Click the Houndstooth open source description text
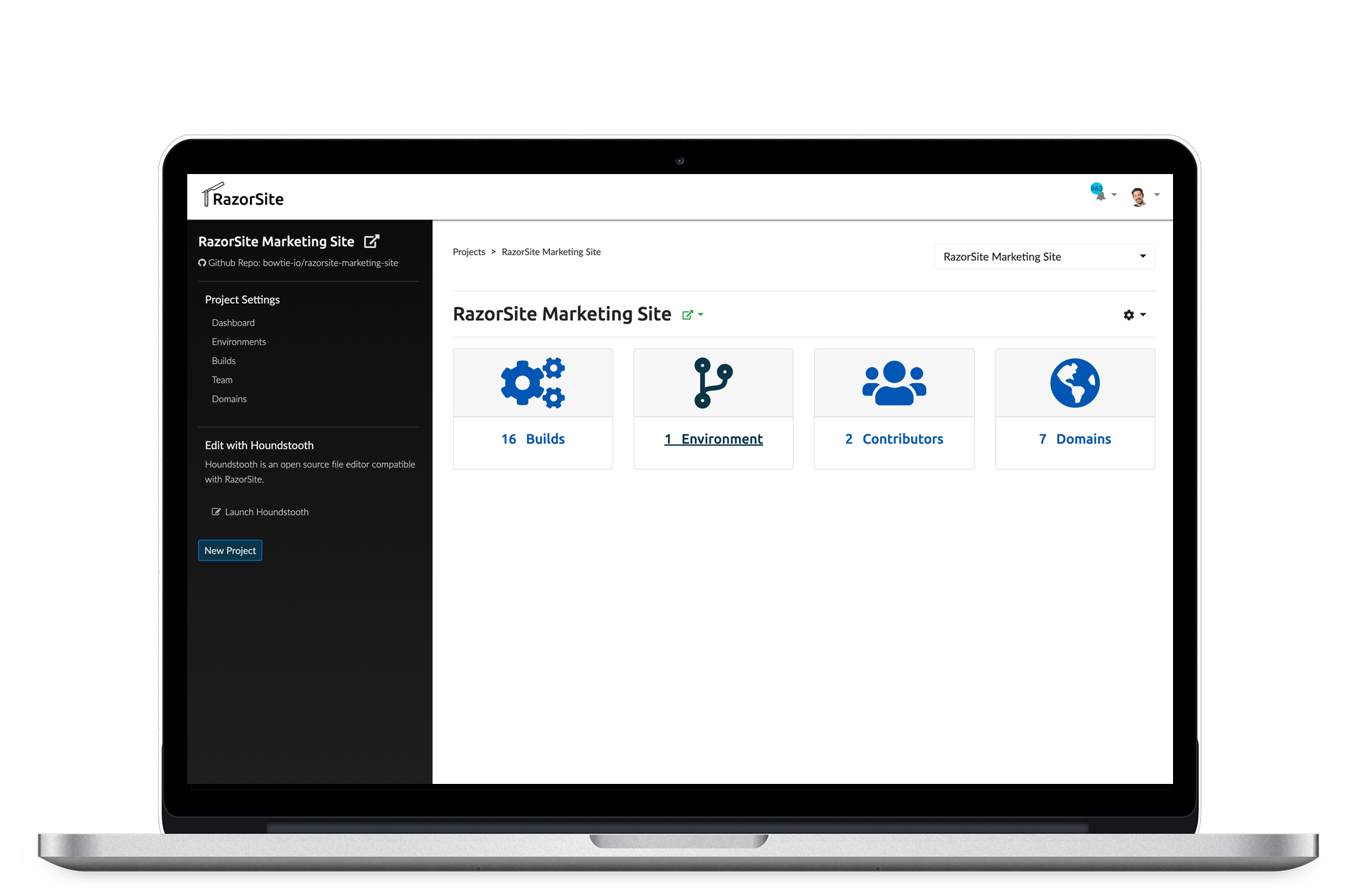Viewport: 1359px width, 896px height. [310, 471]
